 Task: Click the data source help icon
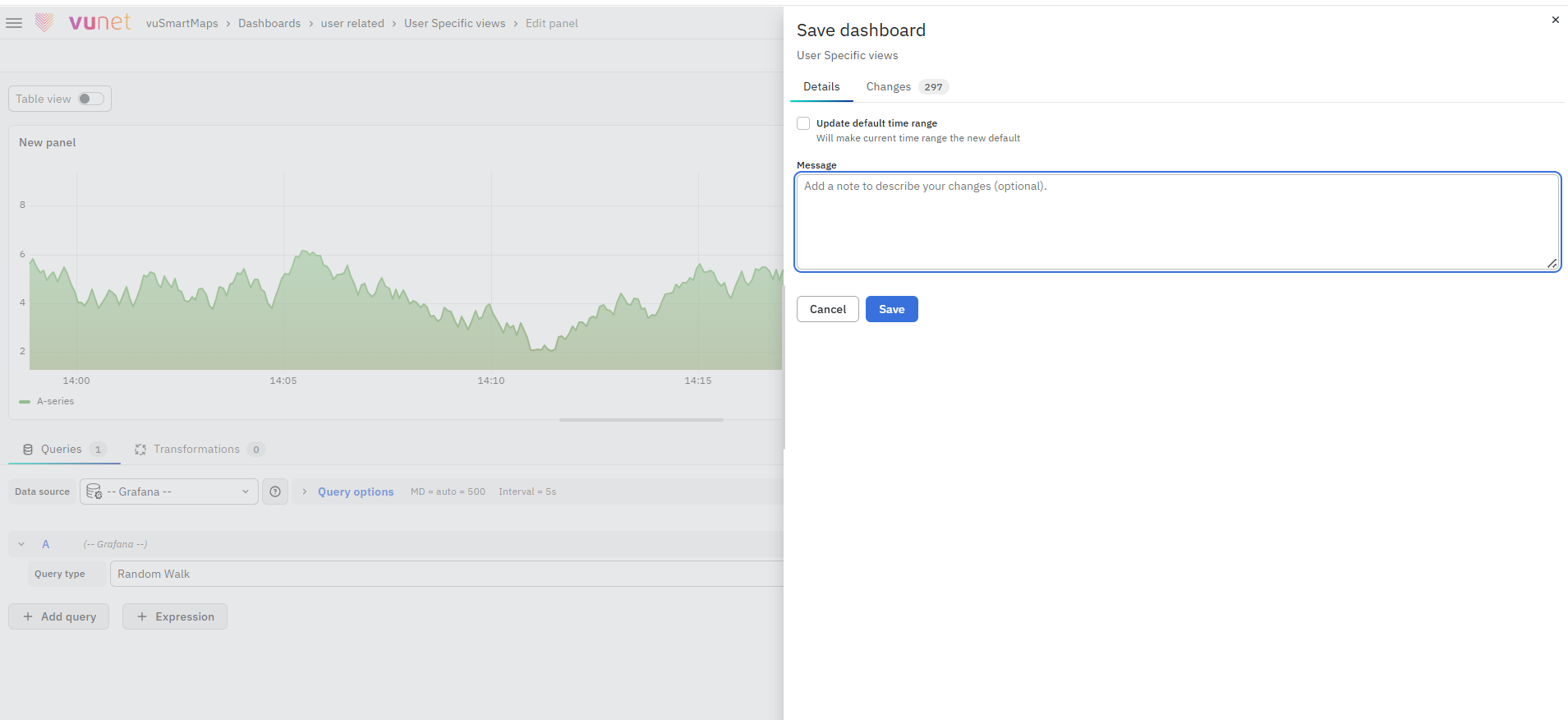tap(275, 492)
